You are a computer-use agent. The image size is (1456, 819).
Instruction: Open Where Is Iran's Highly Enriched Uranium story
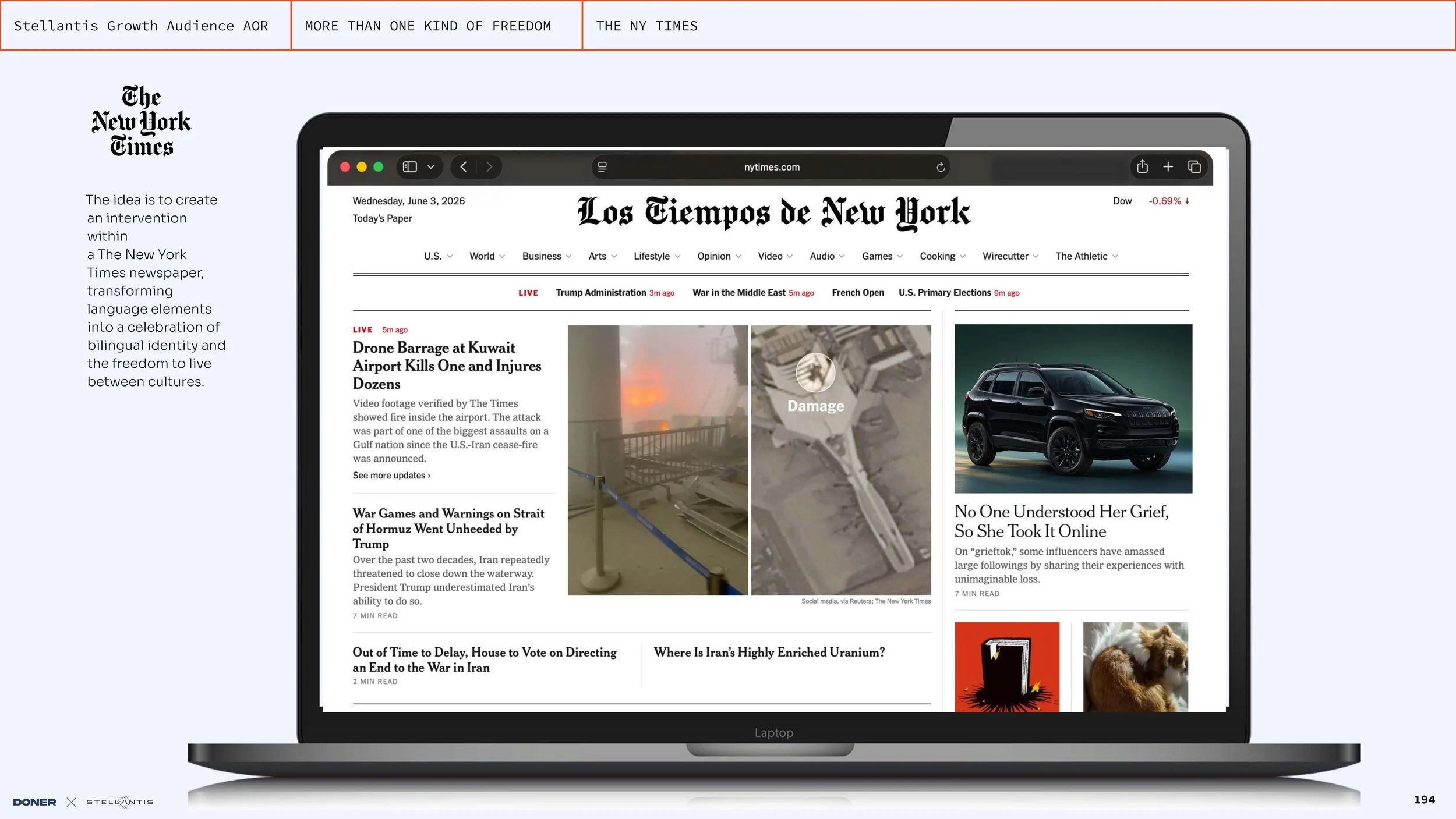coord(769,653)
